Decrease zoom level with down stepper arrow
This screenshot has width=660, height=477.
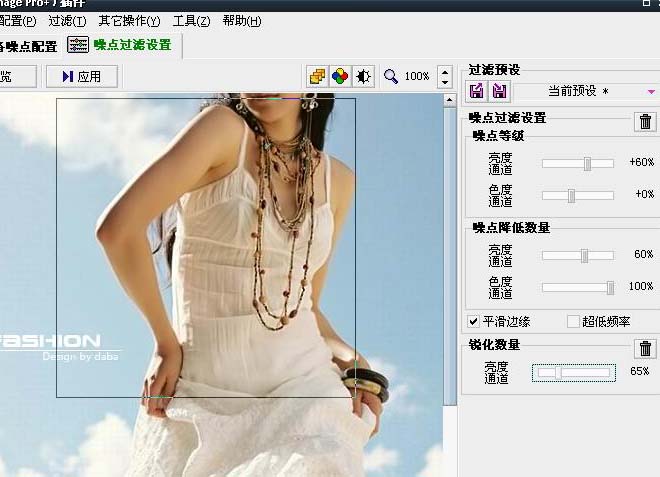click(445, 82)
